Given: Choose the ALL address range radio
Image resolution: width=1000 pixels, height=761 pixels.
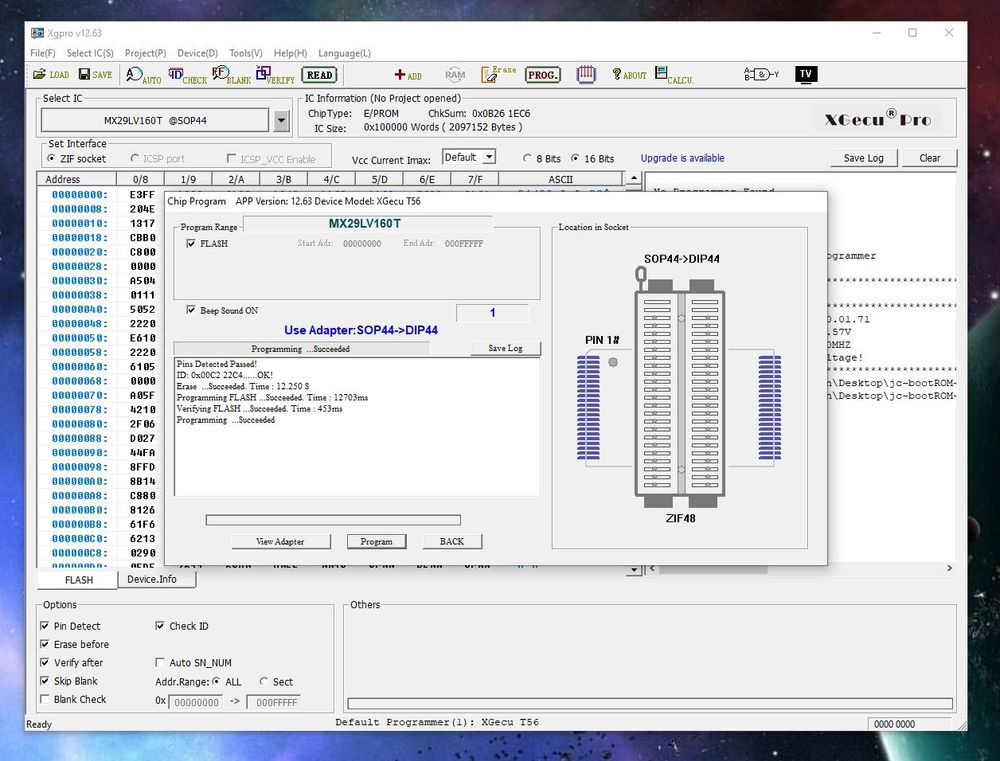Looking at the screenshot, I should click(x=216, y=682).
